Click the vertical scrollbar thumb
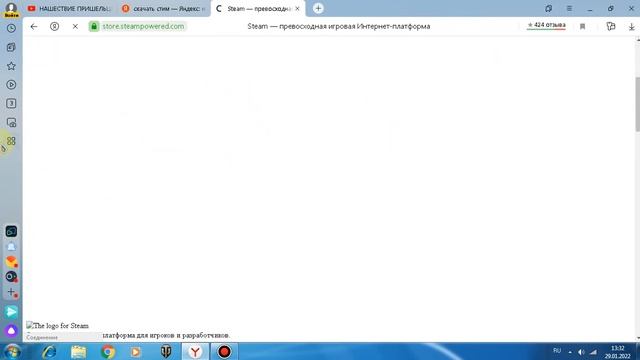Viewport: 640px width, 360px height. point(638,104)
